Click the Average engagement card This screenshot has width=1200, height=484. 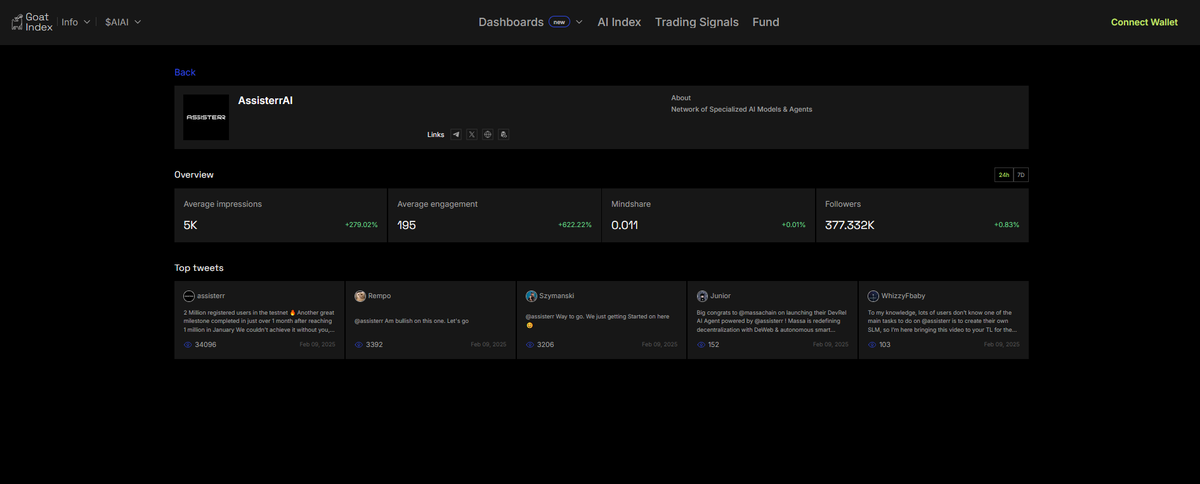[494, 215]
